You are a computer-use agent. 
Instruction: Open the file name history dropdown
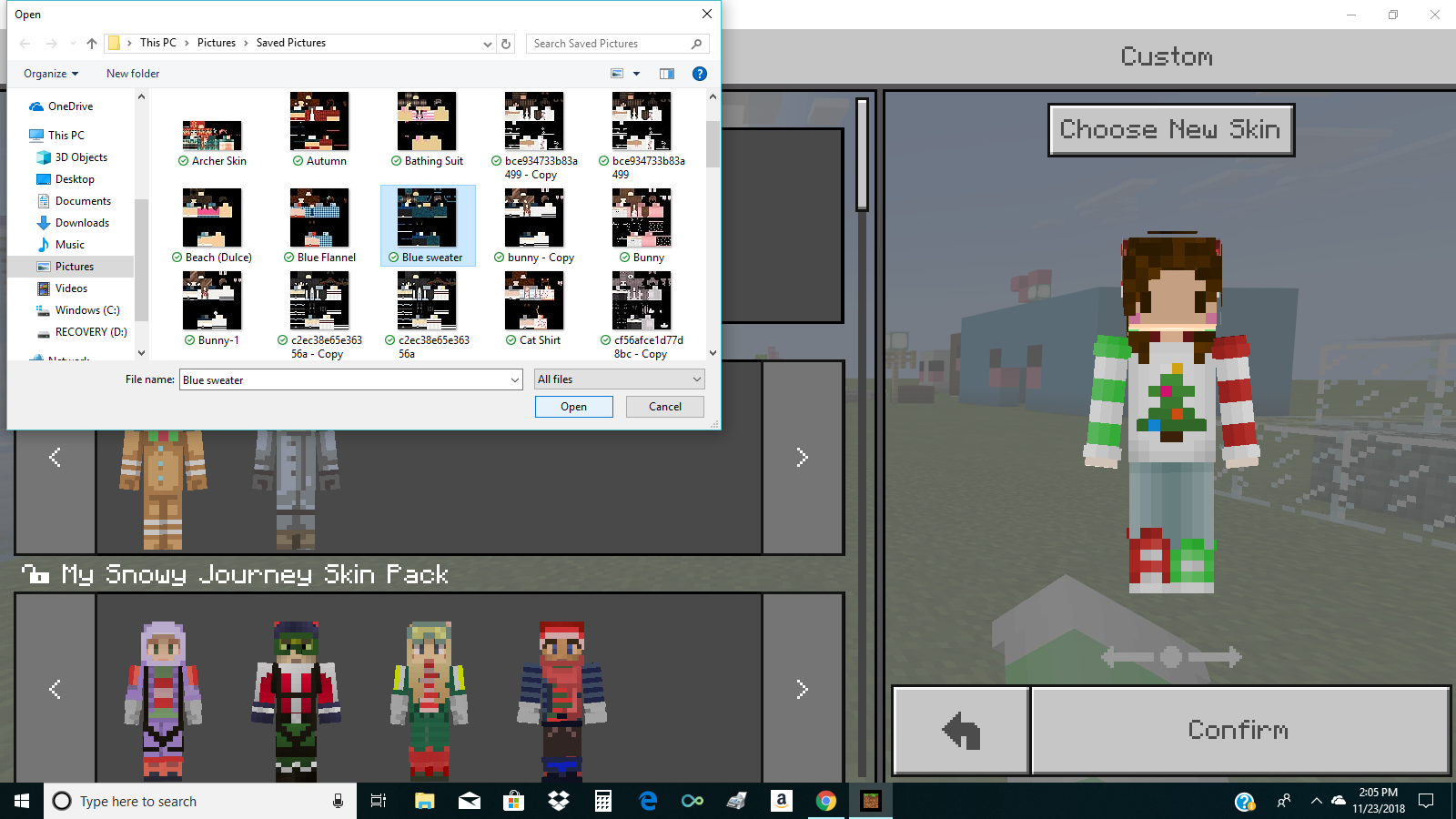(515, 380)
